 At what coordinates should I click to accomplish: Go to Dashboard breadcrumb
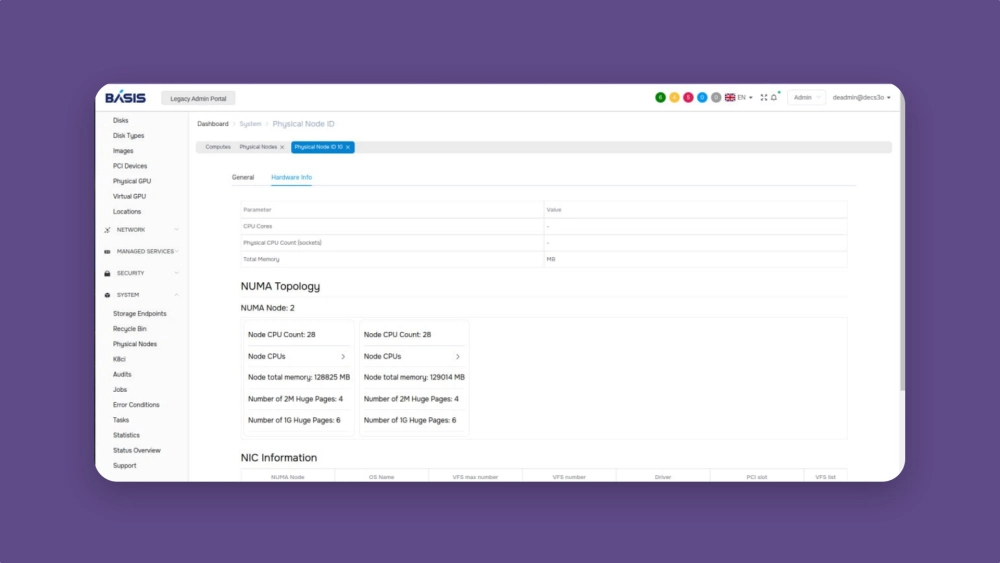[212, 124]
